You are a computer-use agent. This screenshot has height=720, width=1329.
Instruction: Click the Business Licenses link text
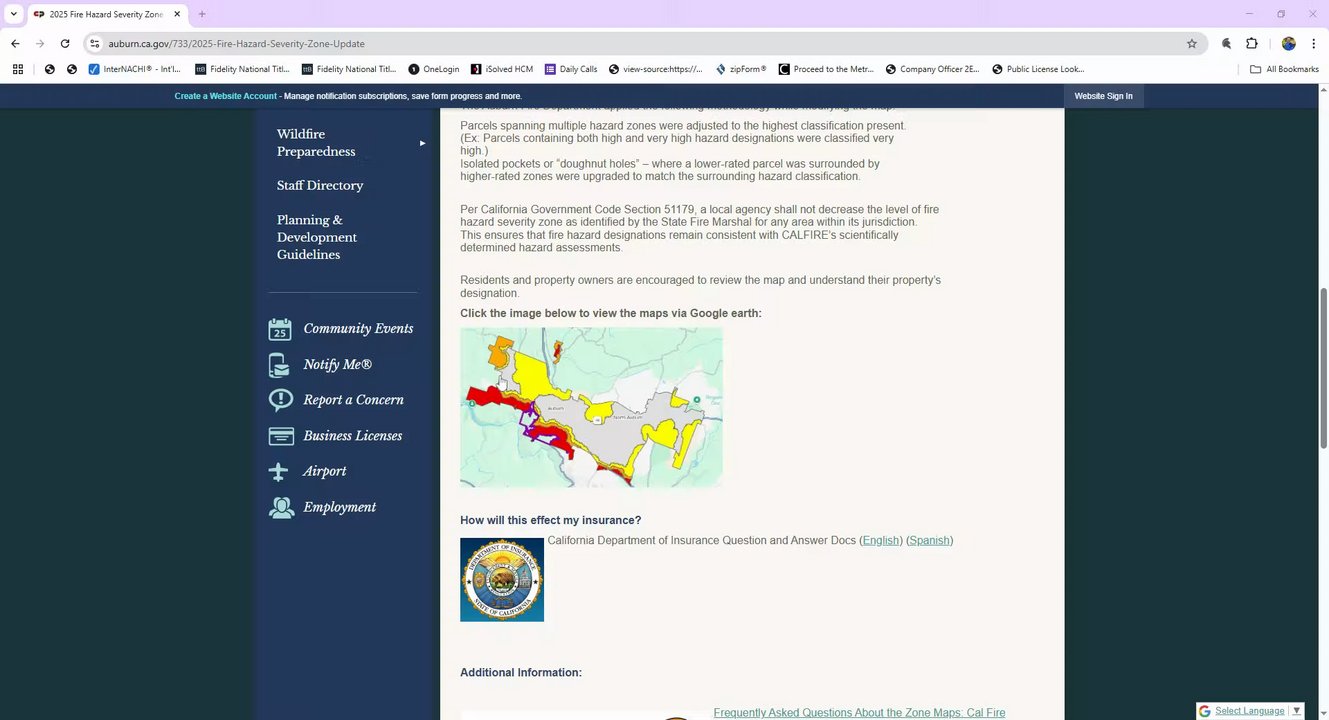point(353,436)
